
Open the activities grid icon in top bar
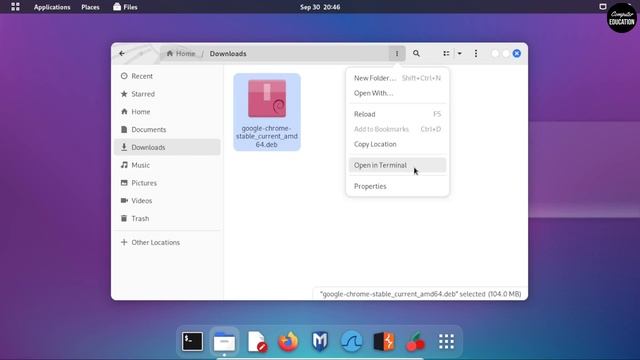(15, 7)
